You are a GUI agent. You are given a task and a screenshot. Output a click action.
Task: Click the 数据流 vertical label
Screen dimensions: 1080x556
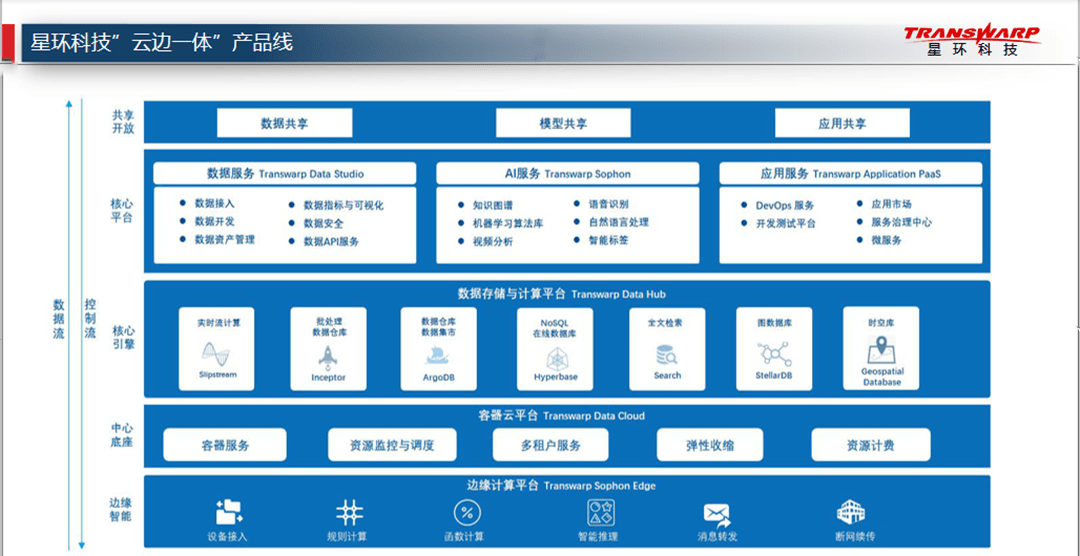click(59, 319)
